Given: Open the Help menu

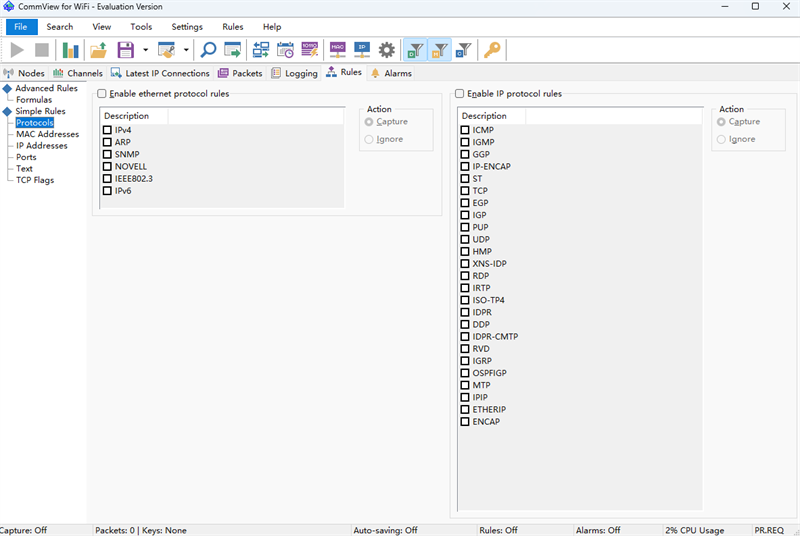Looking at the screenshot, I should [272, 27].
